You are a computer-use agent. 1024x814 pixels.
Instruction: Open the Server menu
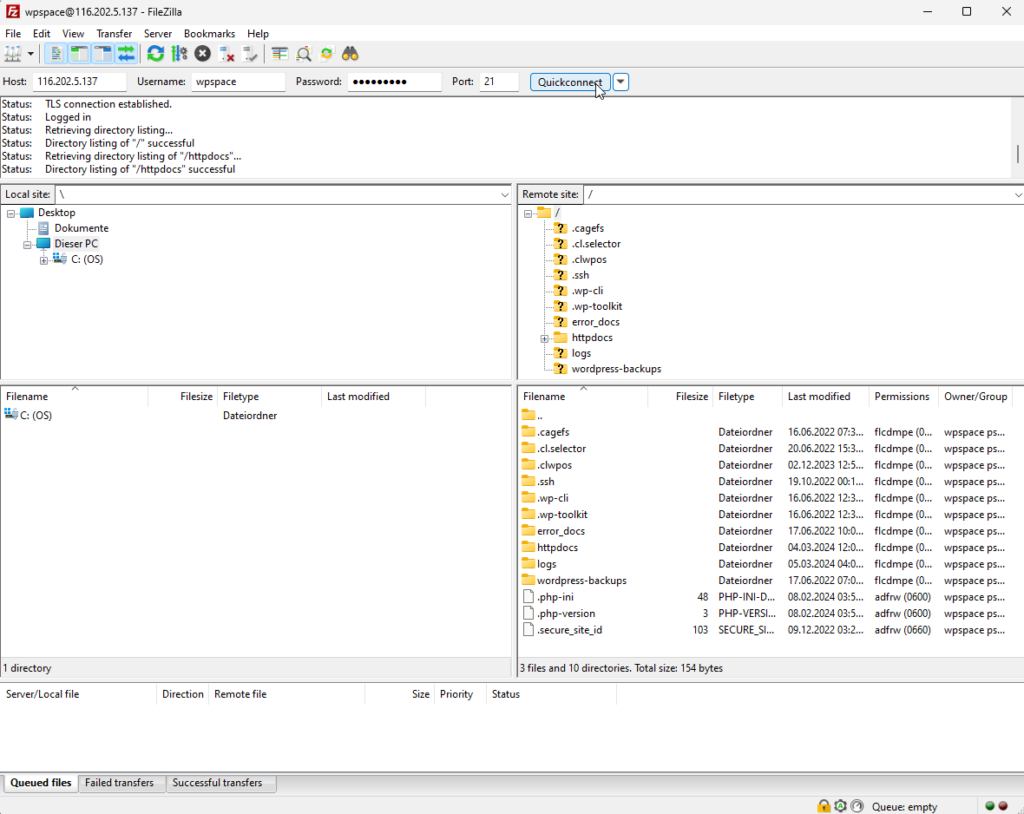(x=158, y=33)
